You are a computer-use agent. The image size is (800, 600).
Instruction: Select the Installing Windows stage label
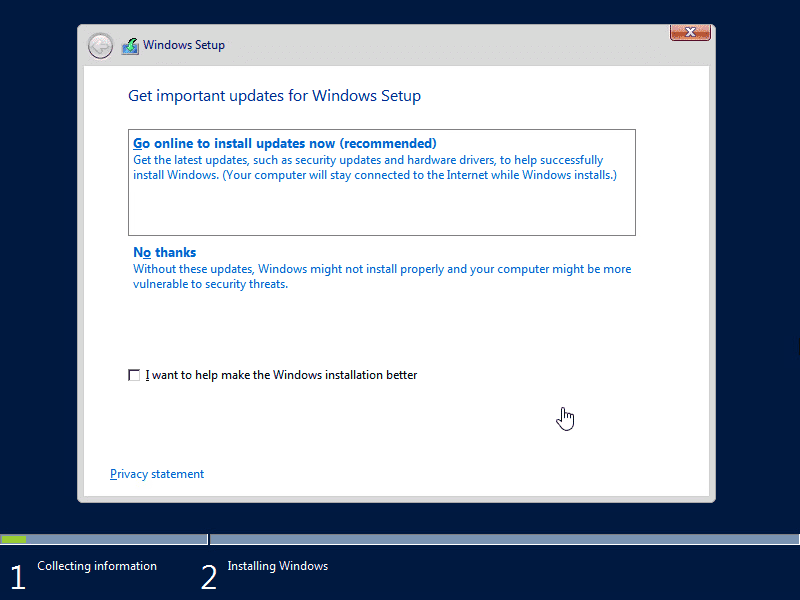pos(277,566)
